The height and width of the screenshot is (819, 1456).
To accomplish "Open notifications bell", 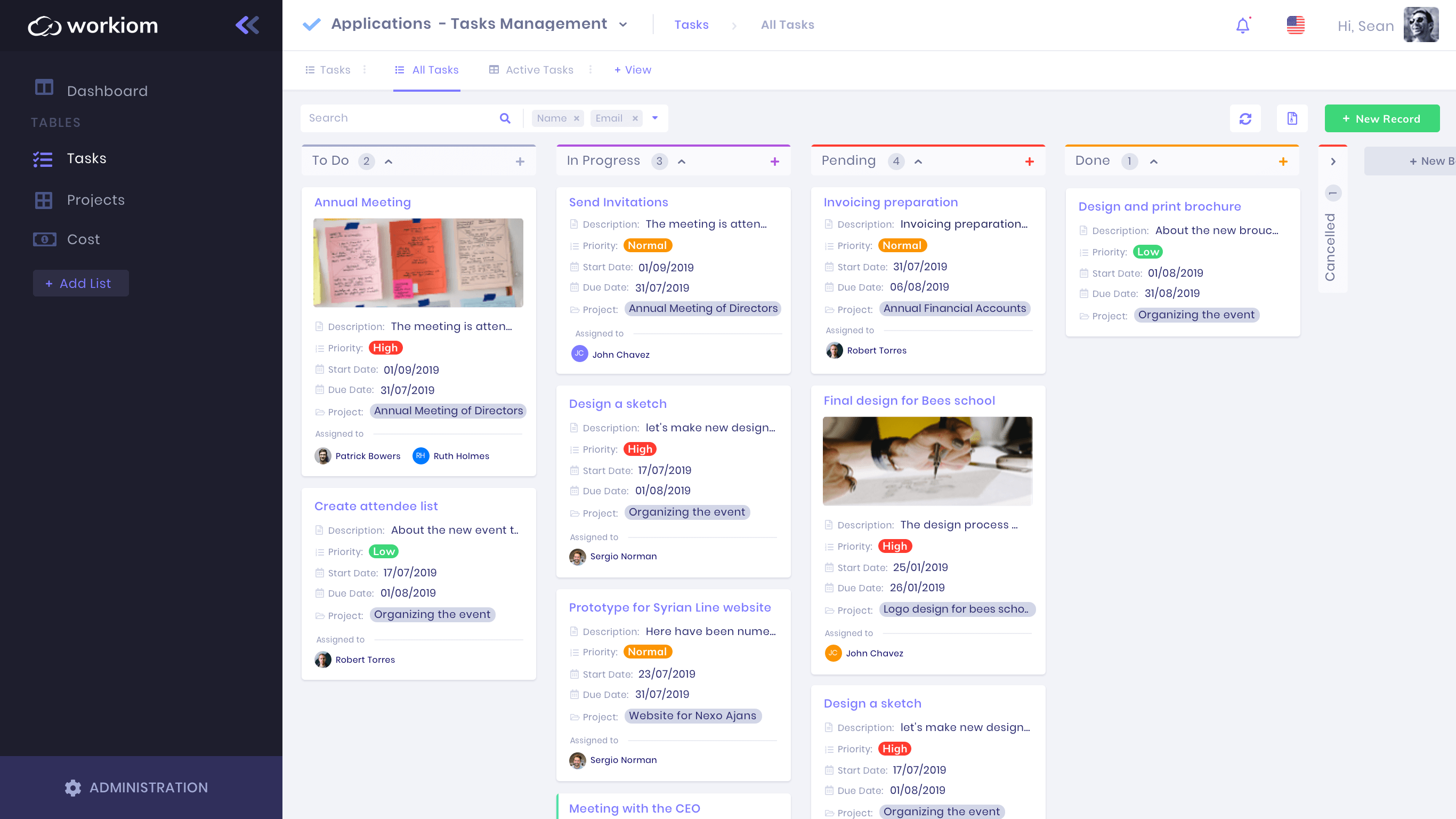I will click(1242, 26).
